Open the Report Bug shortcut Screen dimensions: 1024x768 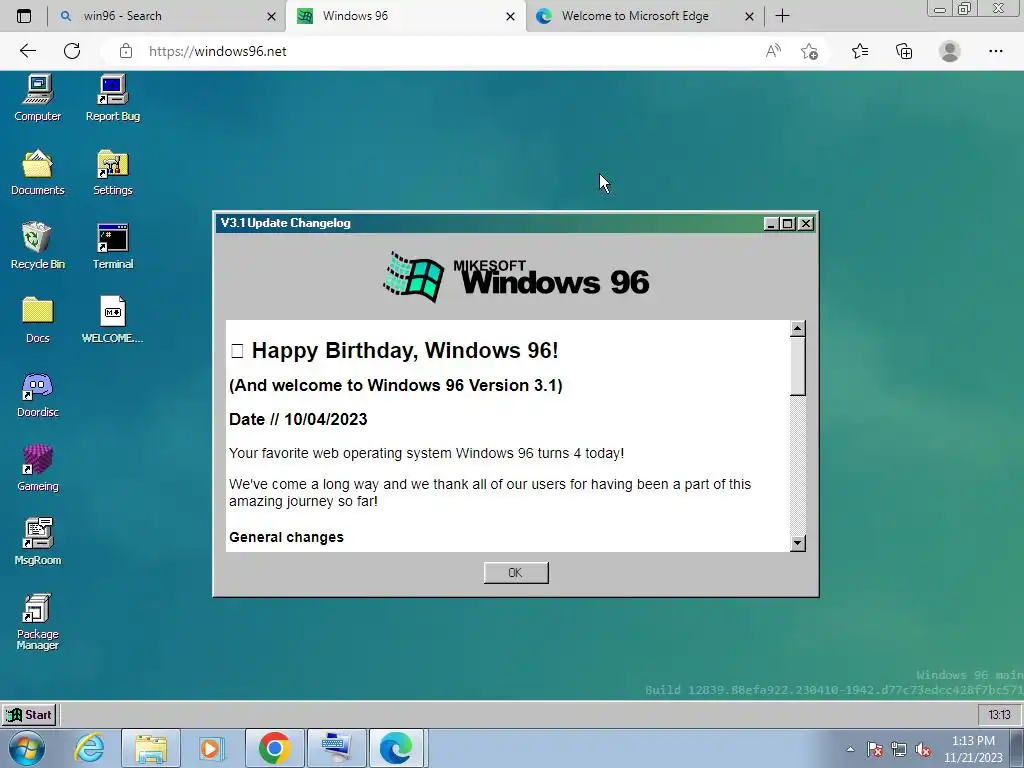click(x=112, y=98)
